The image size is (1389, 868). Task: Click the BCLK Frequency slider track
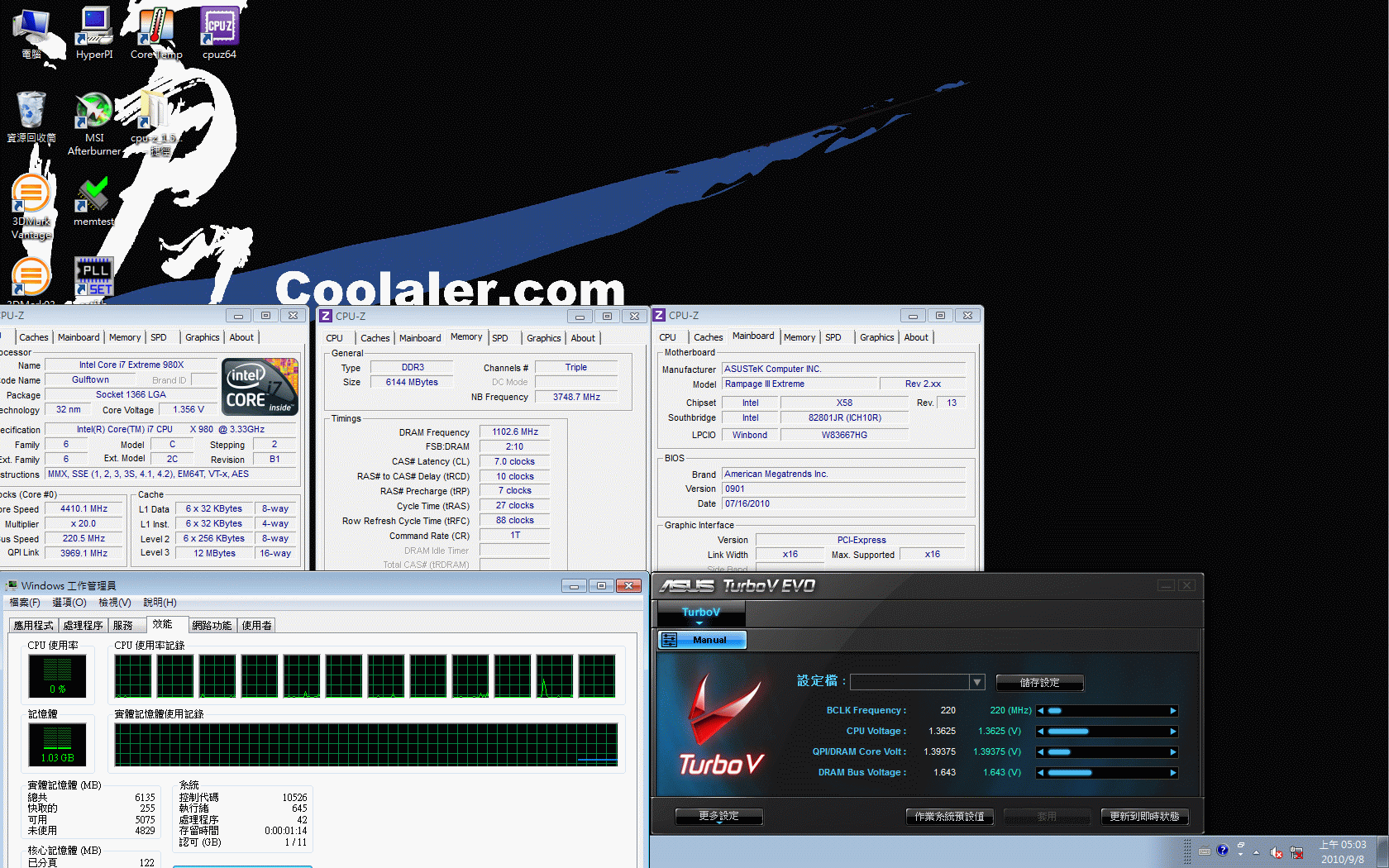pyautogui.click(x=1107, y=711)
